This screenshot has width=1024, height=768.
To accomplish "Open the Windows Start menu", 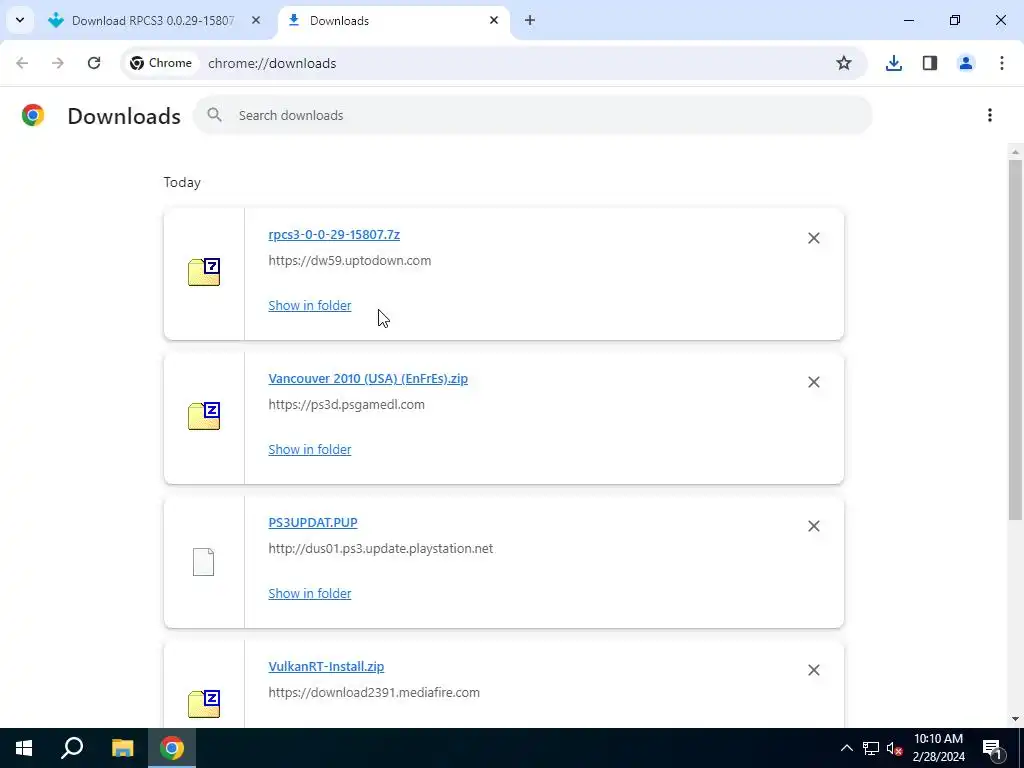I will click(x=24, y=748).
